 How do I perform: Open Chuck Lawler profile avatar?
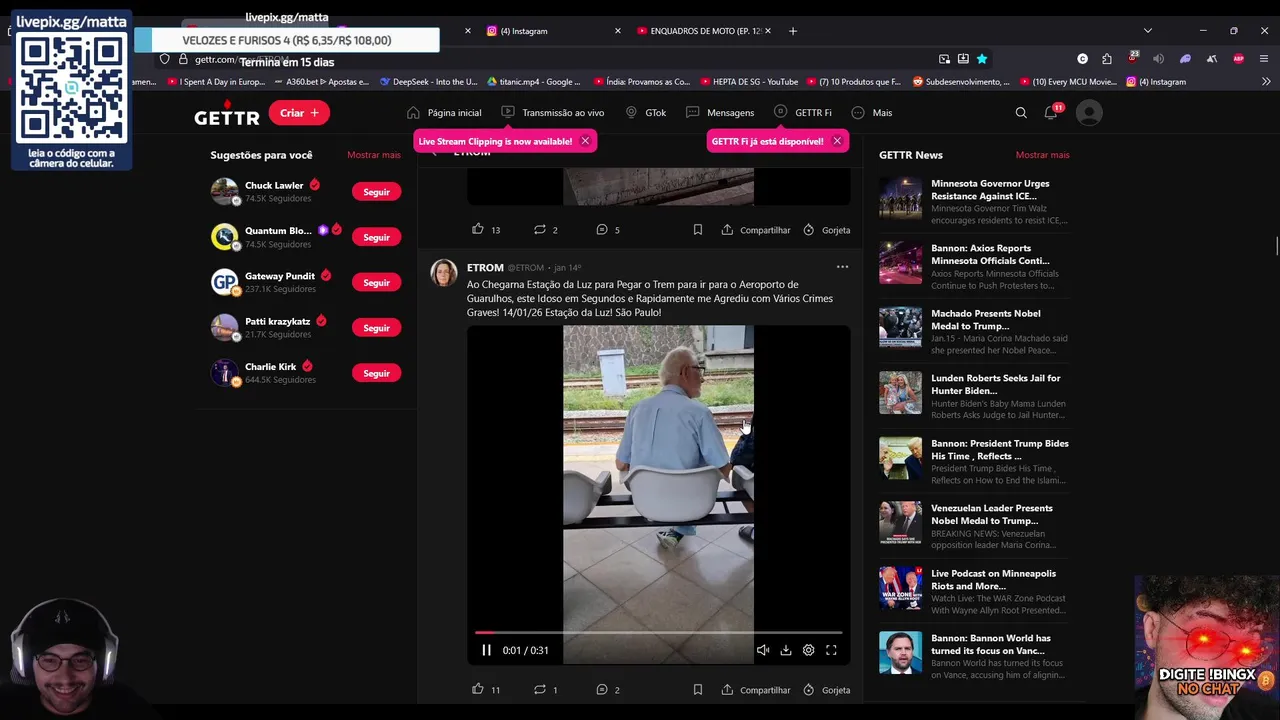(225, 191)
